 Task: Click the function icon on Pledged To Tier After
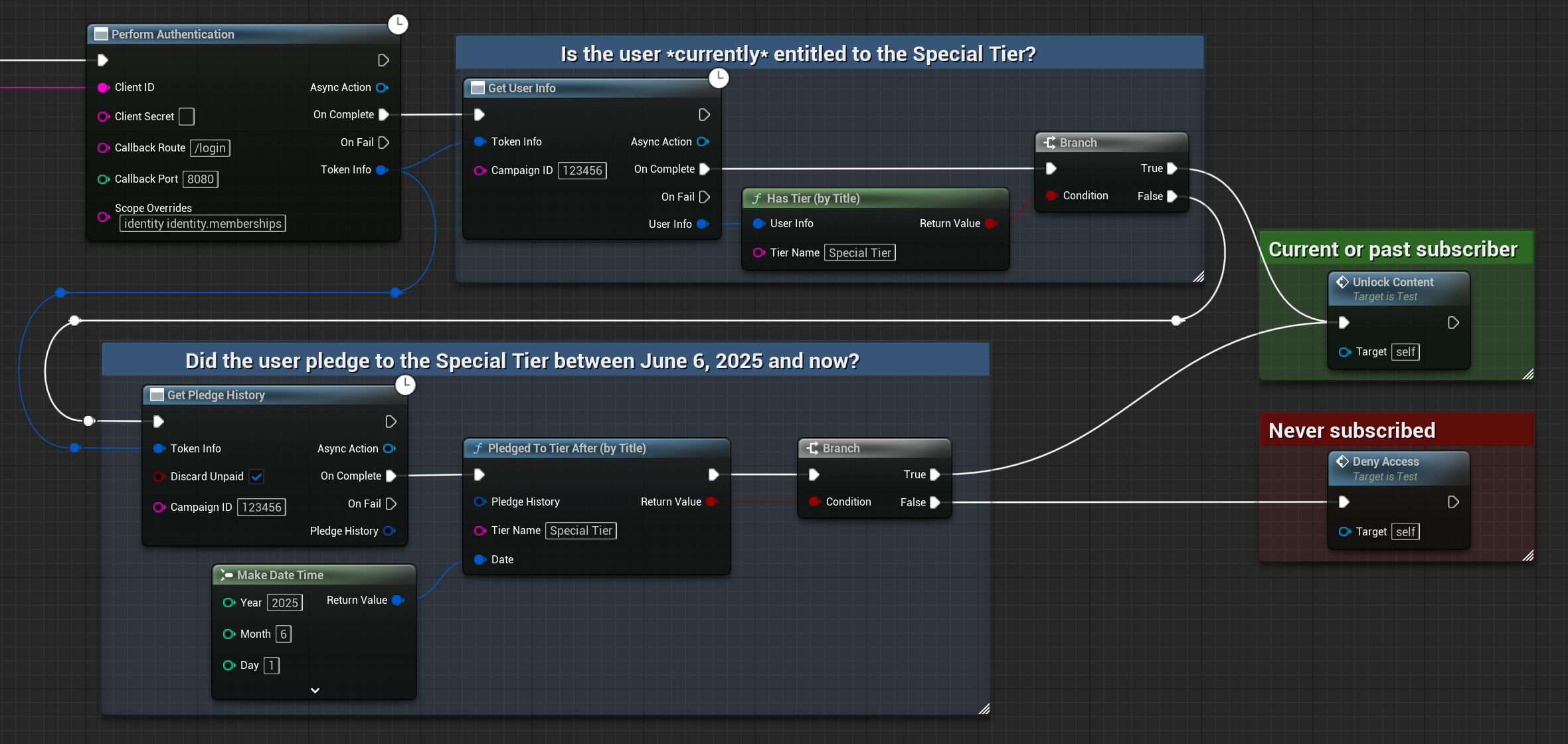(478, 448)
